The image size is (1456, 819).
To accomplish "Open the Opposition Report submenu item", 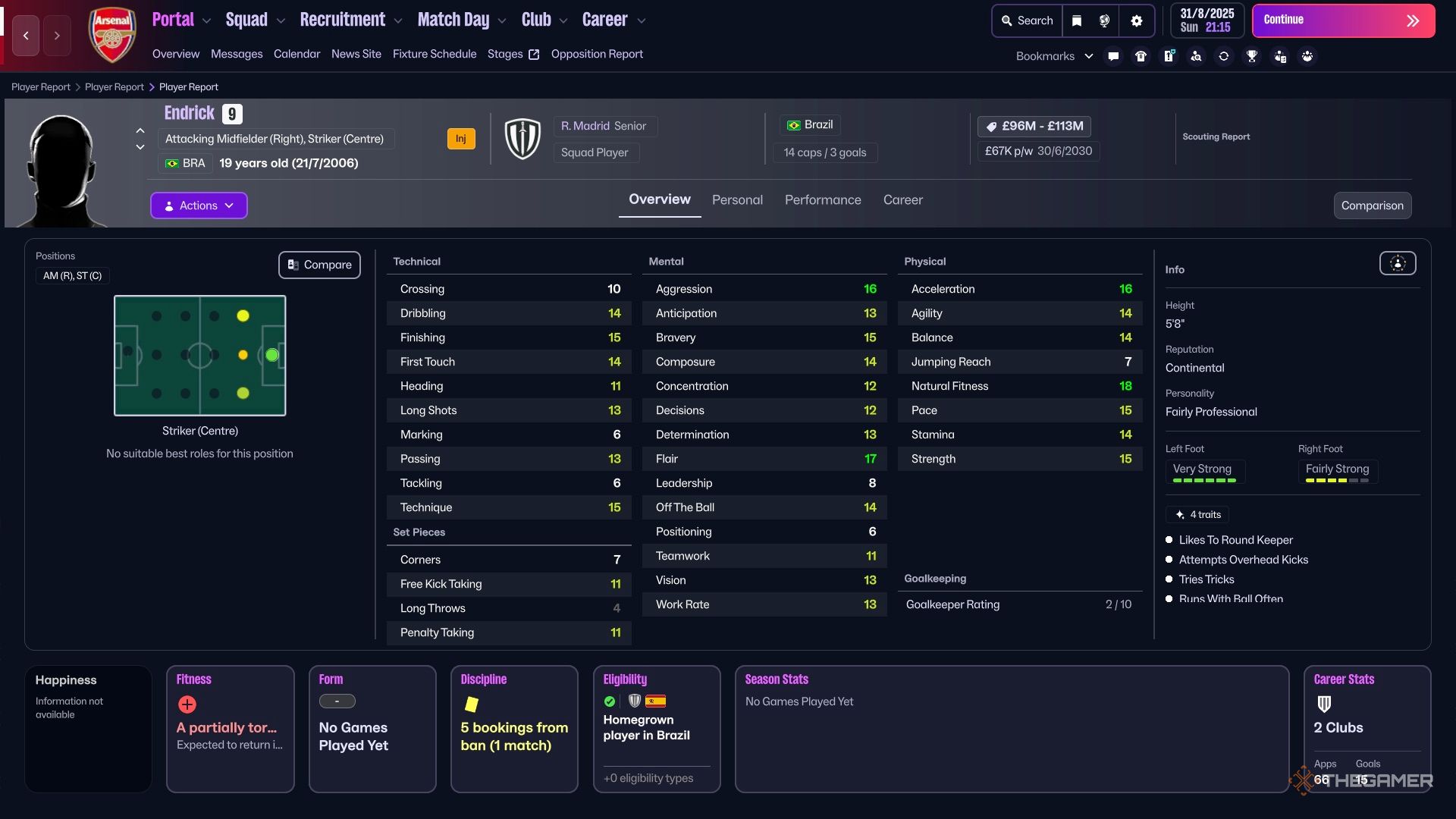I will point(597,54).
